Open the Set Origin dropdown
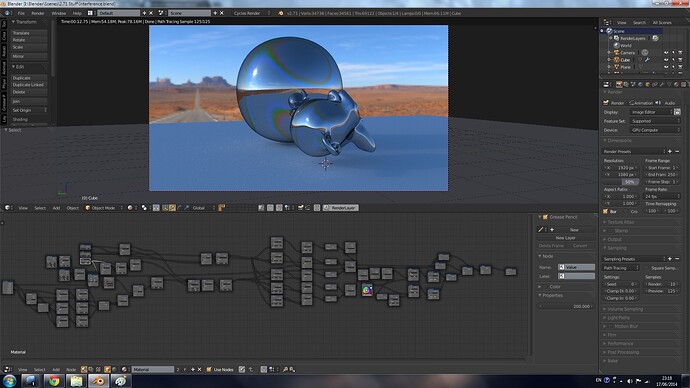Image resolution: width=690 pixels, height=388 pixels. click(29, 110)
